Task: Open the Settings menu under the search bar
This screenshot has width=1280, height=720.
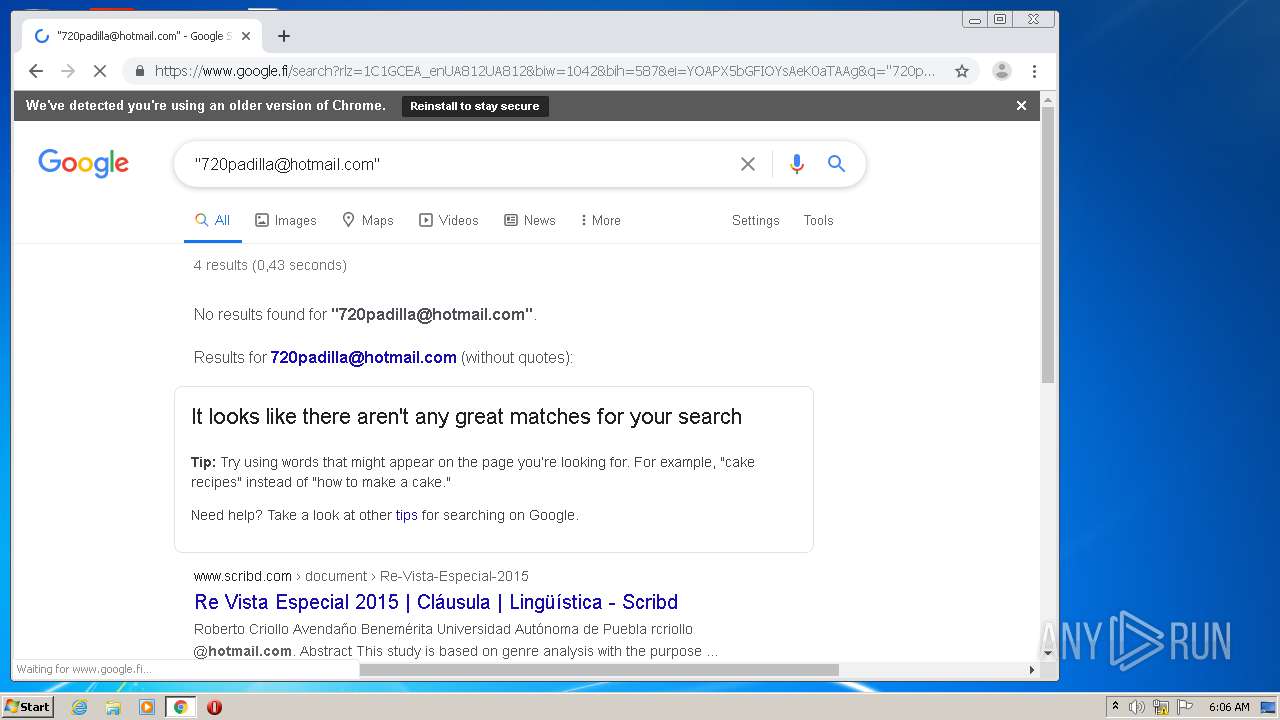Action: 756,220
